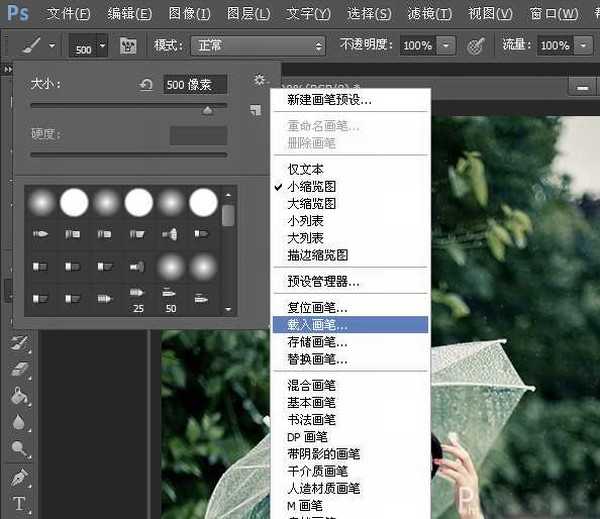Expand the 不透明度 opacity dropdown arrow

[445, 46]
